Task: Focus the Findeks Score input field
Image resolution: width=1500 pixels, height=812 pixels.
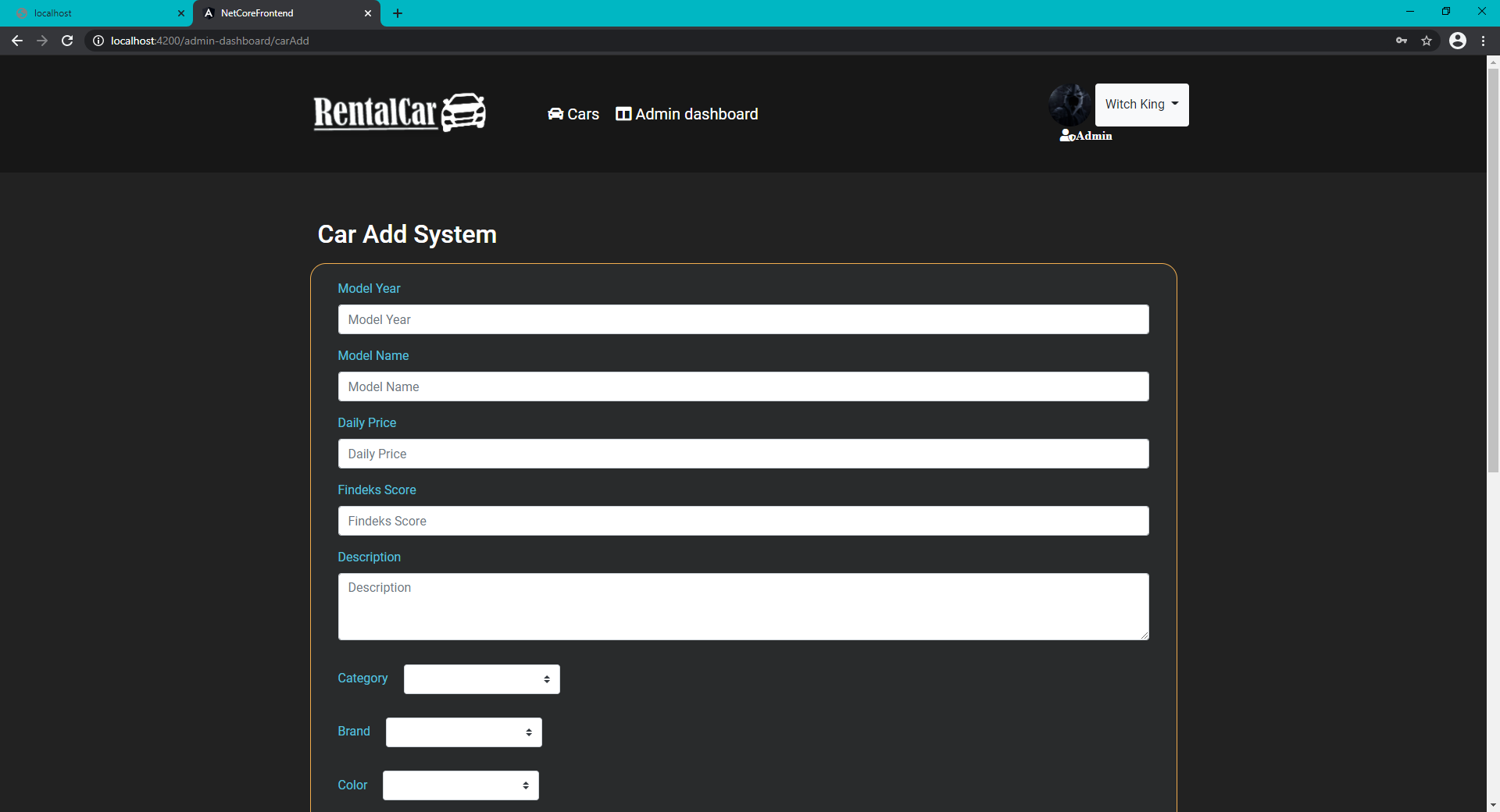Action: click(743, 521)
